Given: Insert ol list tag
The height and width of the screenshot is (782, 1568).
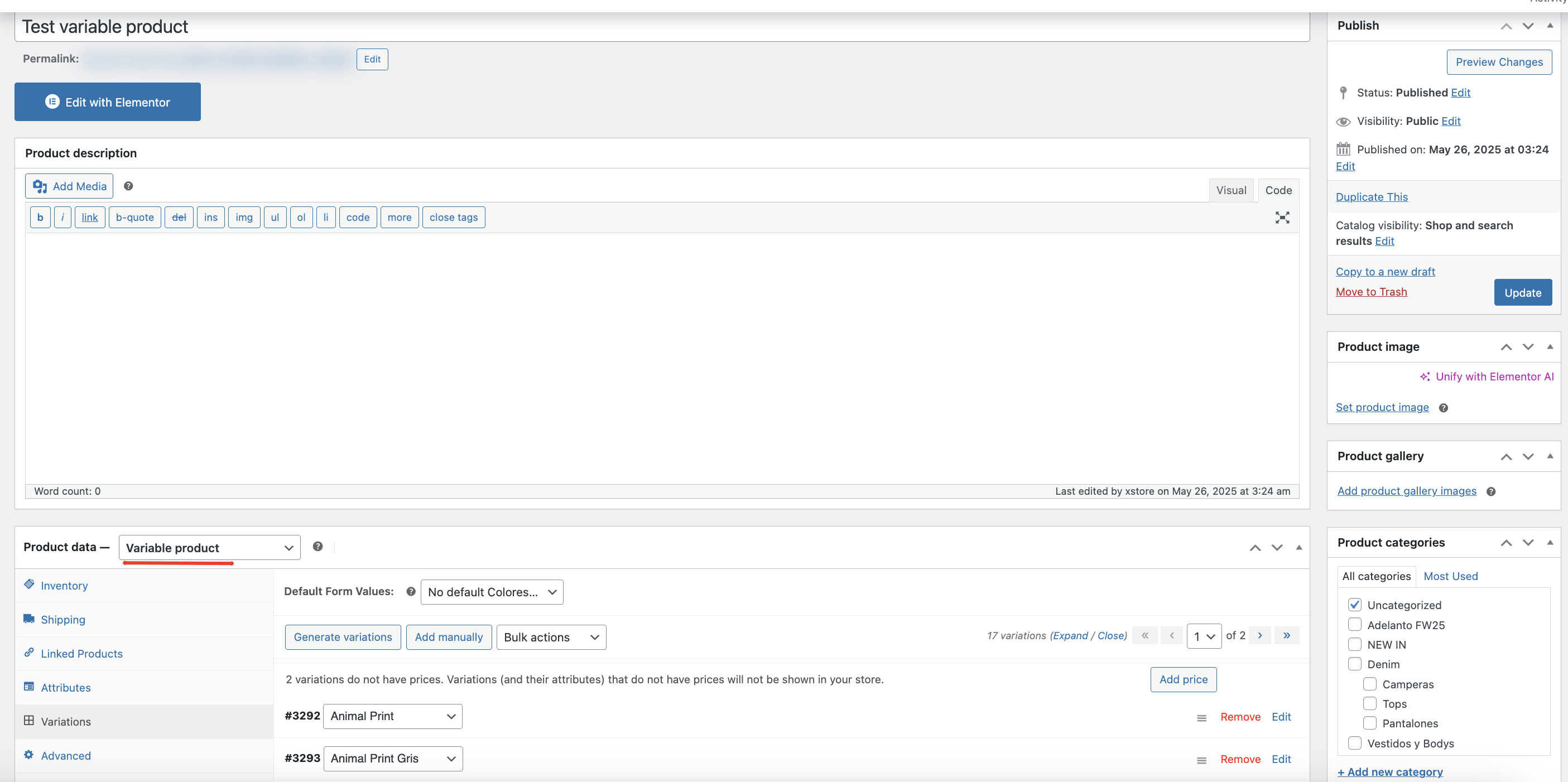Looking at the screenshot, I should pyautogui.click(x=301, y=218).
